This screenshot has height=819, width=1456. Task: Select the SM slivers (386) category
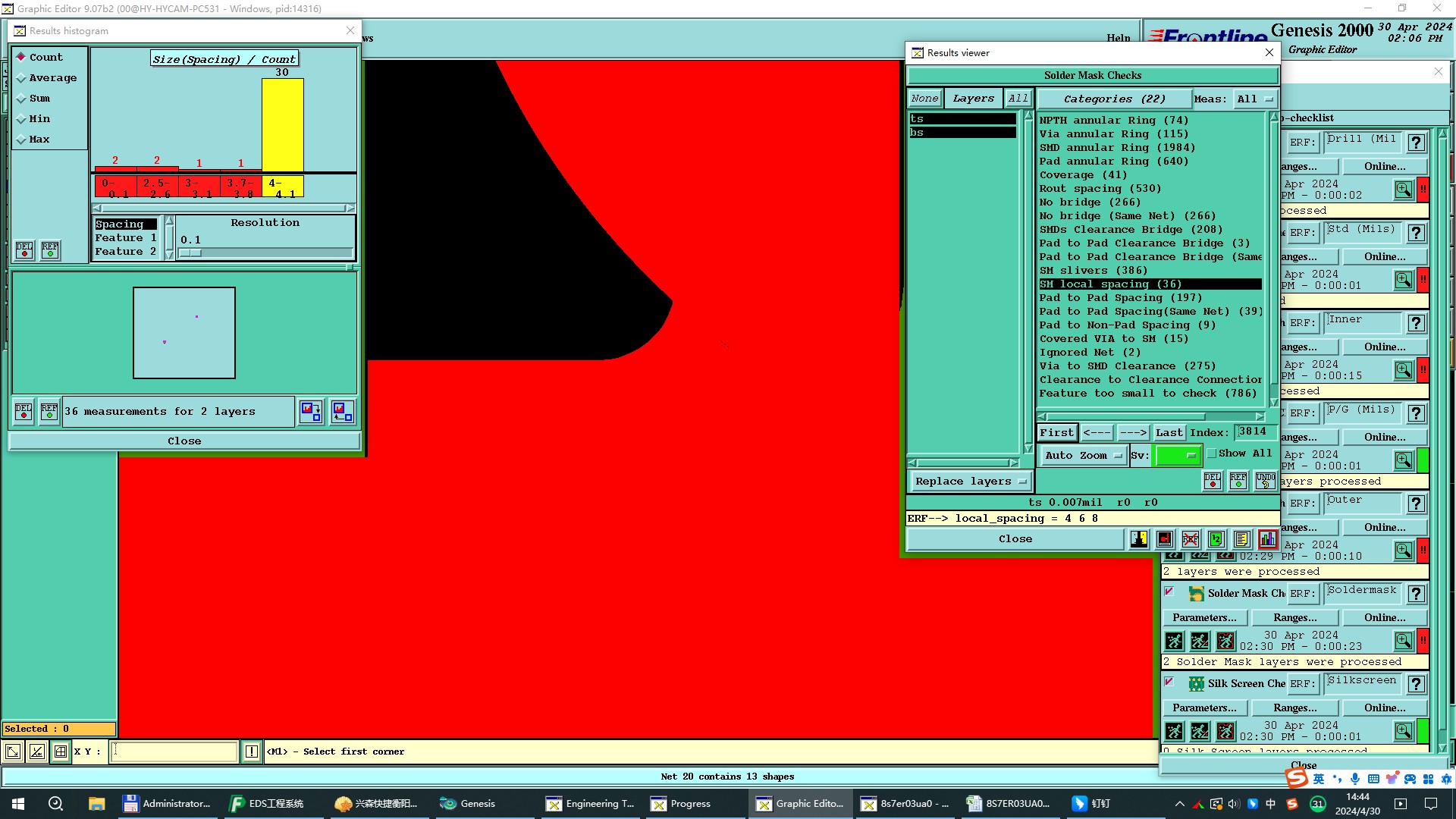pyautogui.click(x=1093, y=271)
